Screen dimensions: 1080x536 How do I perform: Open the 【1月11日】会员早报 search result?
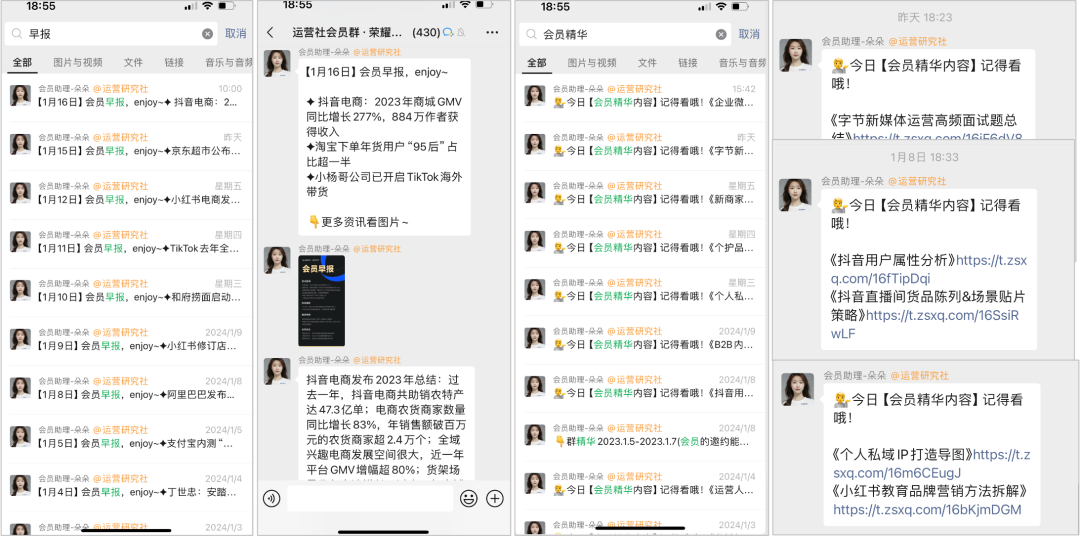(x=127, y=242)
